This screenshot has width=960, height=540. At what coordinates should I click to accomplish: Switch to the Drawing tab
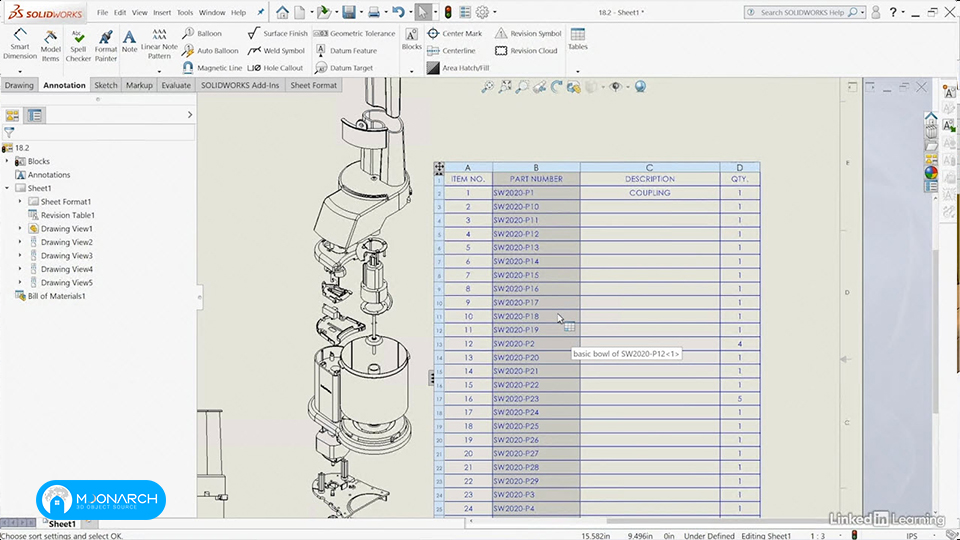tap(19, 85)
